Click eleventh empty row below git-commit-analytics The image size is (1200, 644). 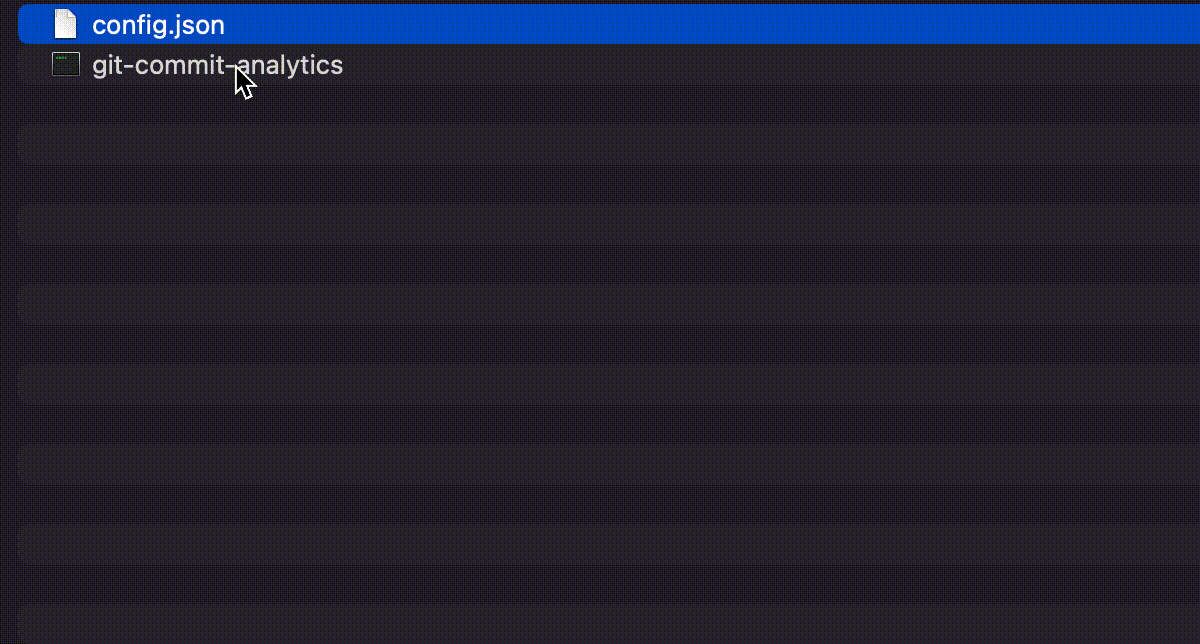[x=609, y=505]
